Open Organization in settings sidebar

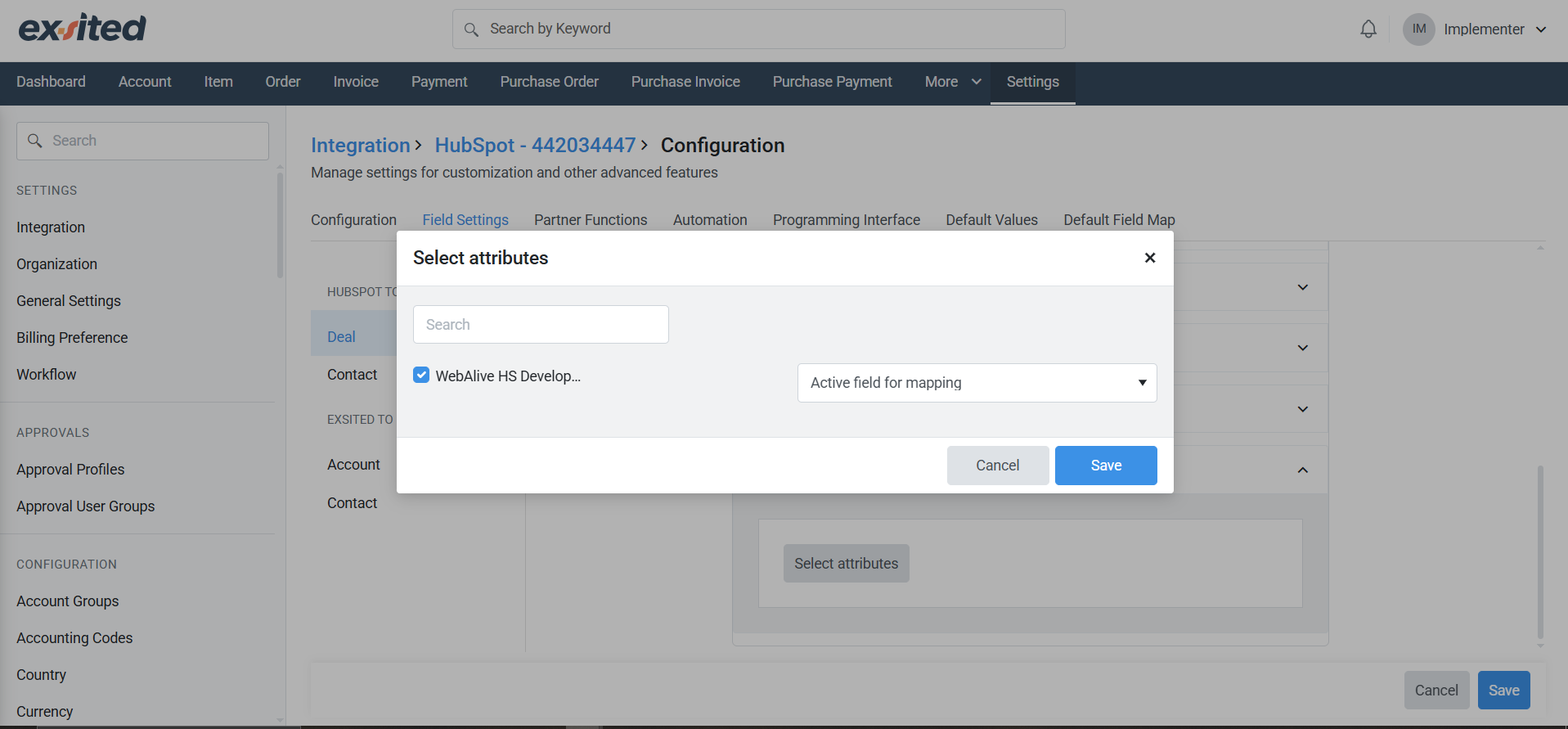[x=56, y=264]
